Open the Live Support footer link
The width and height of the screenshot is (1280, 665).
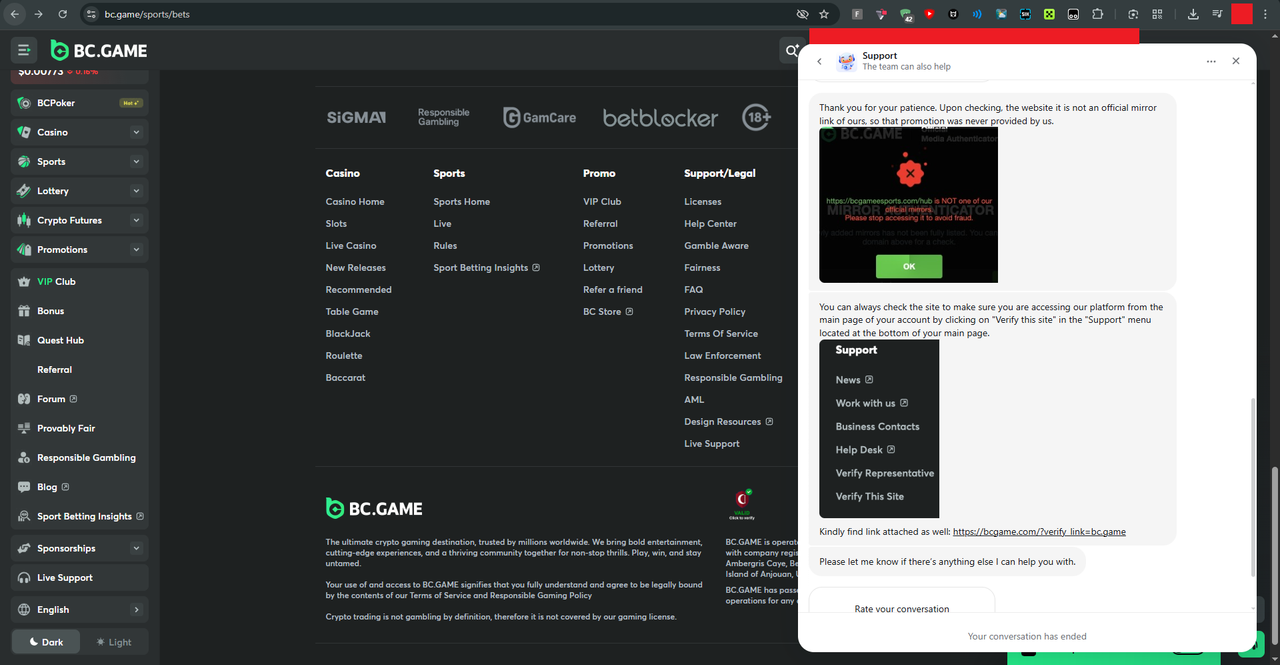(x=712, y=444)
